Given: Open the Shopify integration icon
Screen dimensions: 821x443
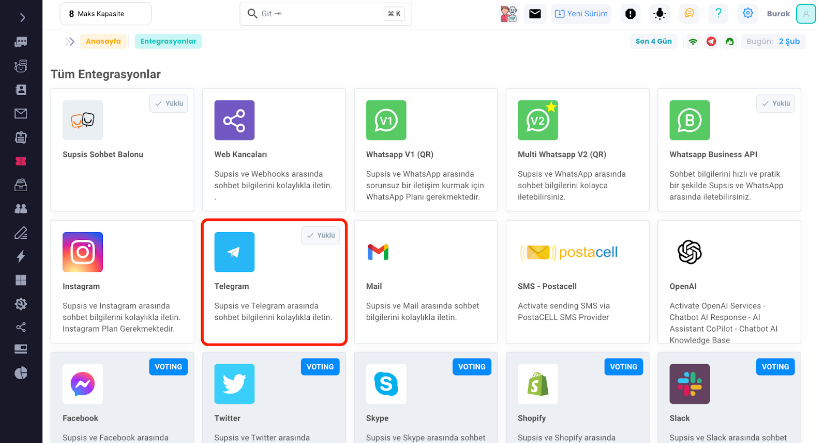Looking at the screenshot, I should point(538,384).
